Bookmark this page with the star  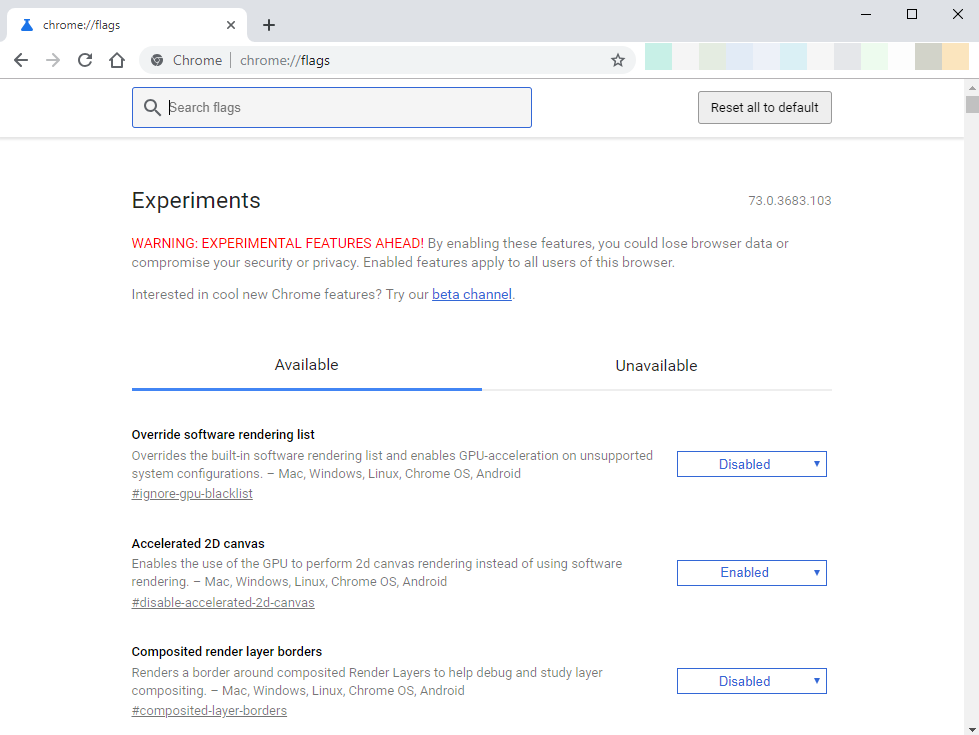[617, 60]
